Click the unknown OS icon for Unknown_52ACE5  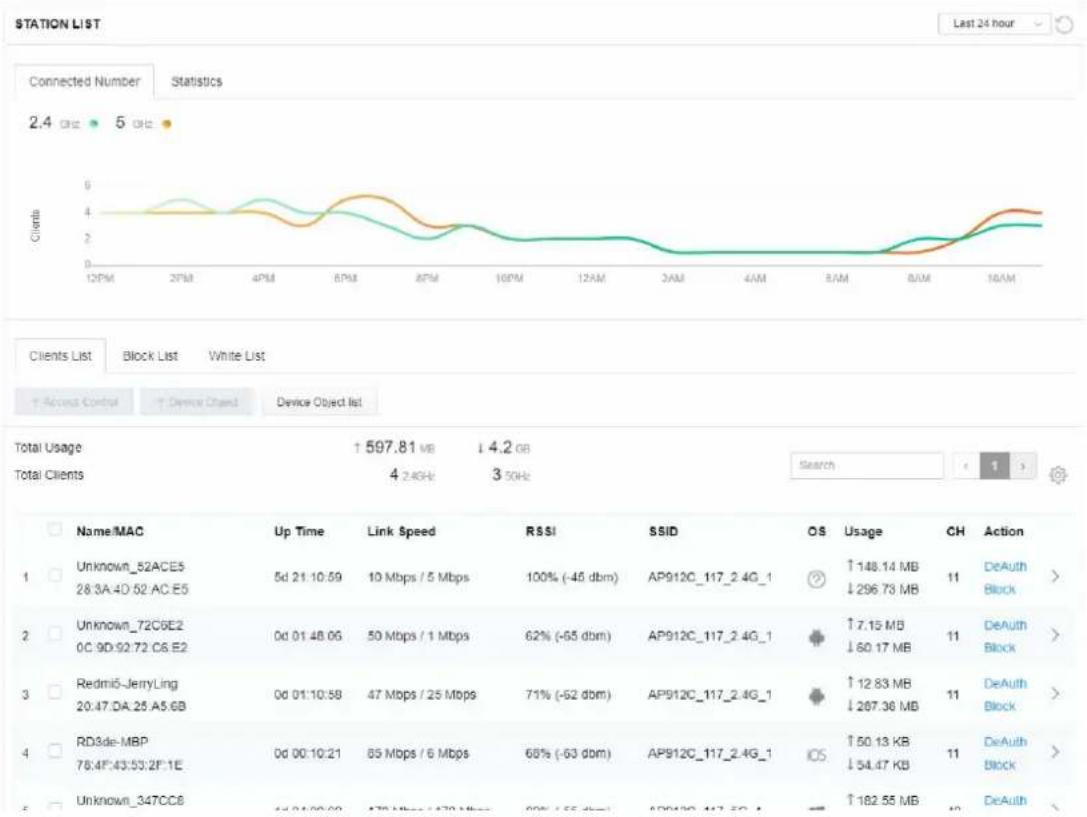[x=817, y=579]
